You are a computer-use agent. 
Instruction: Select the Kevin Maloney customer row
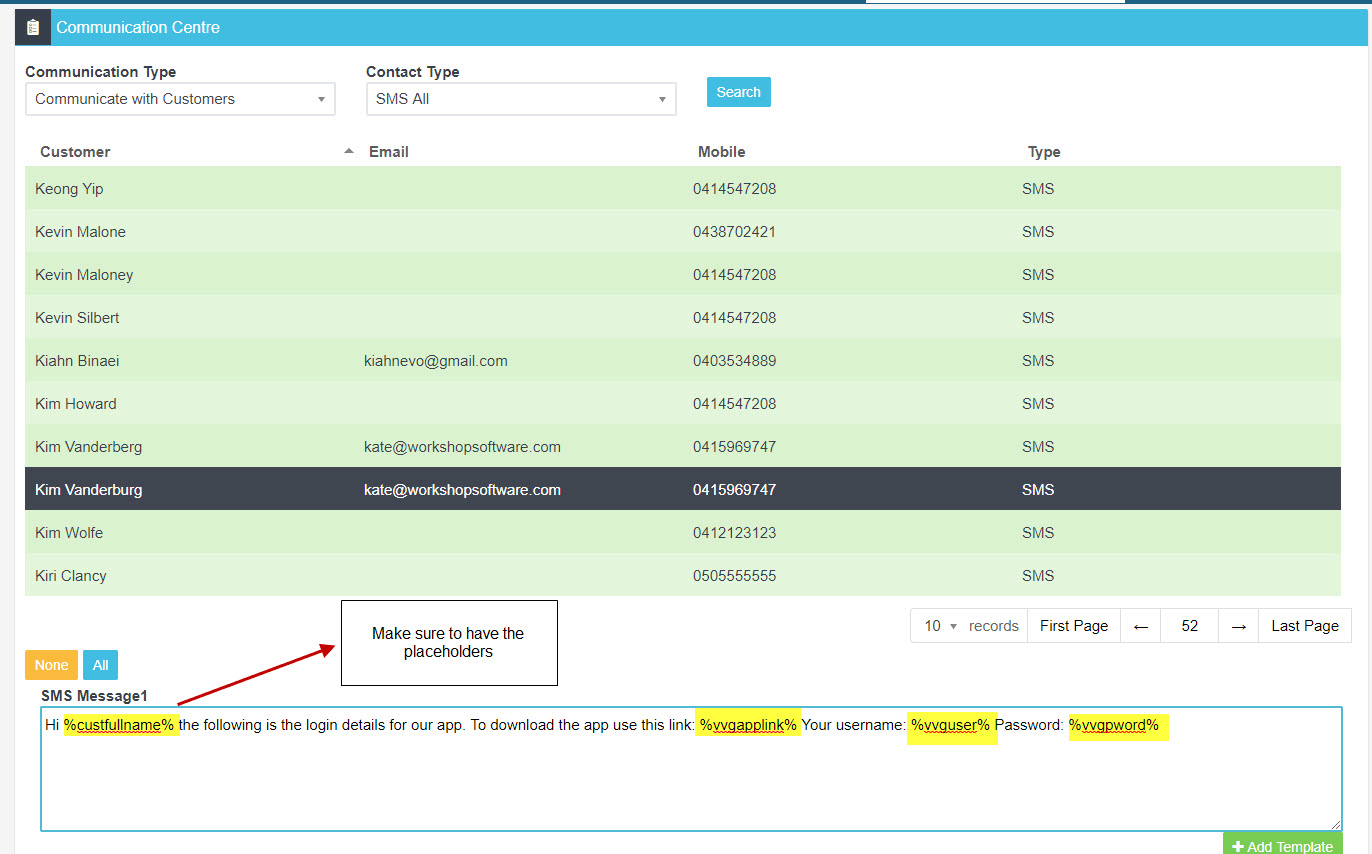point(683,274)
